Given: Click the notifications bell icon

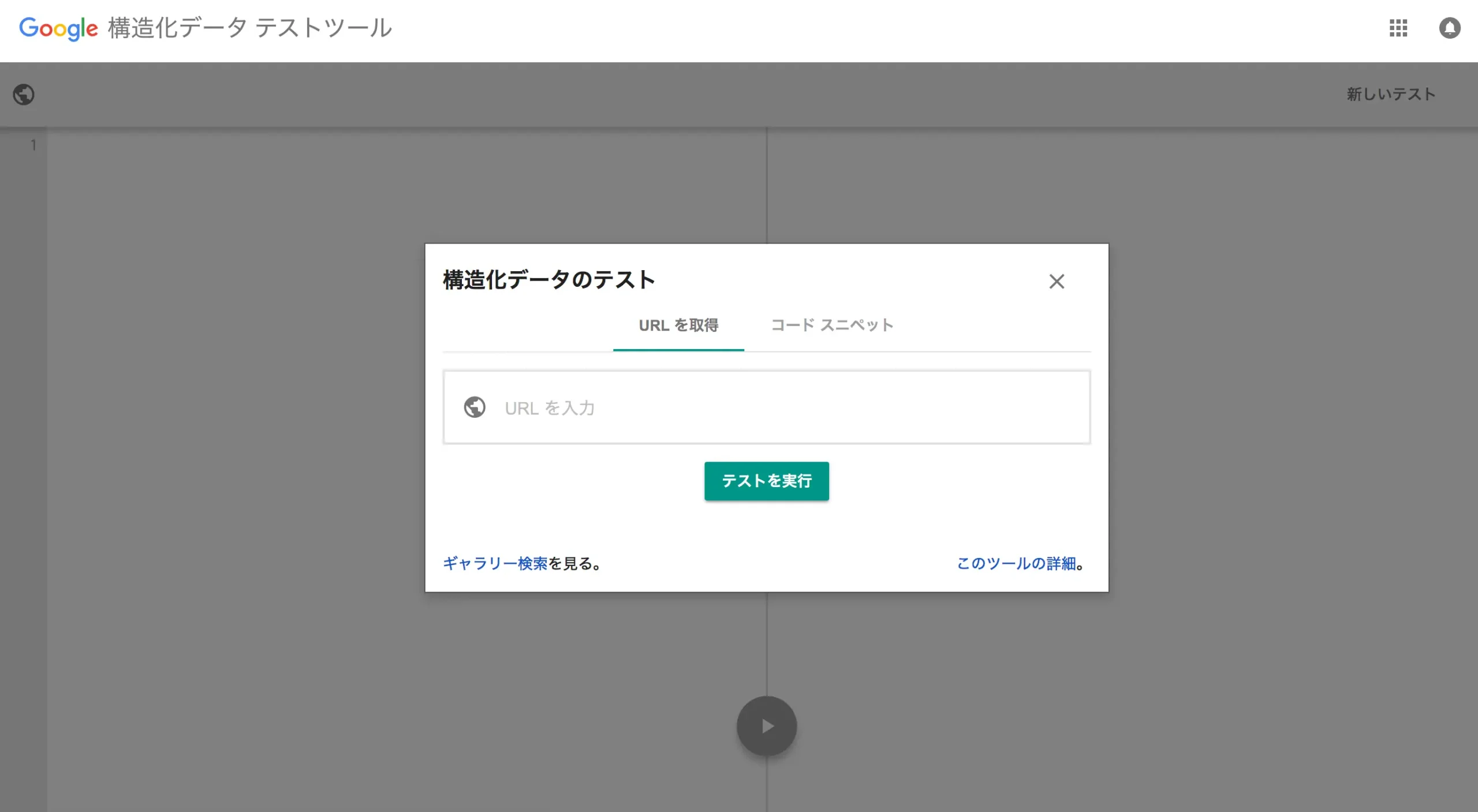Looking at the screenshot, I should point(1449,28).
